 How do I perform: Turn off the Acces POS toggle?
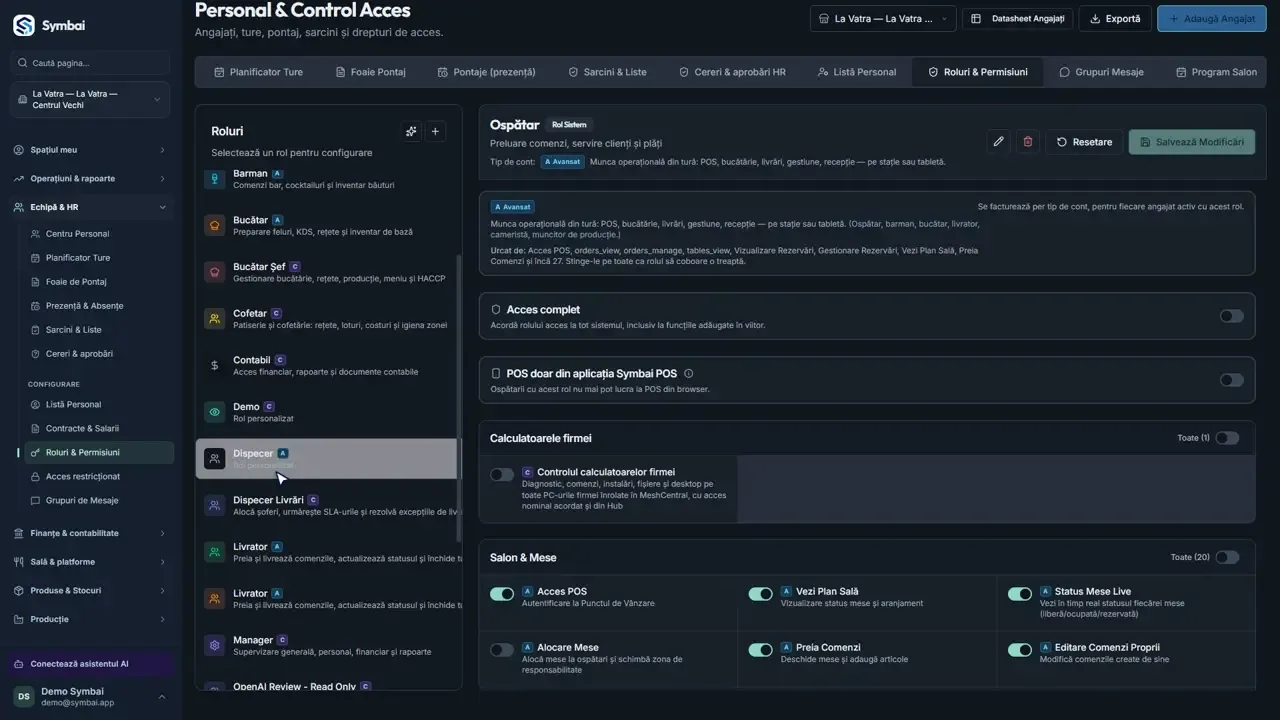(x=502, y=594)
